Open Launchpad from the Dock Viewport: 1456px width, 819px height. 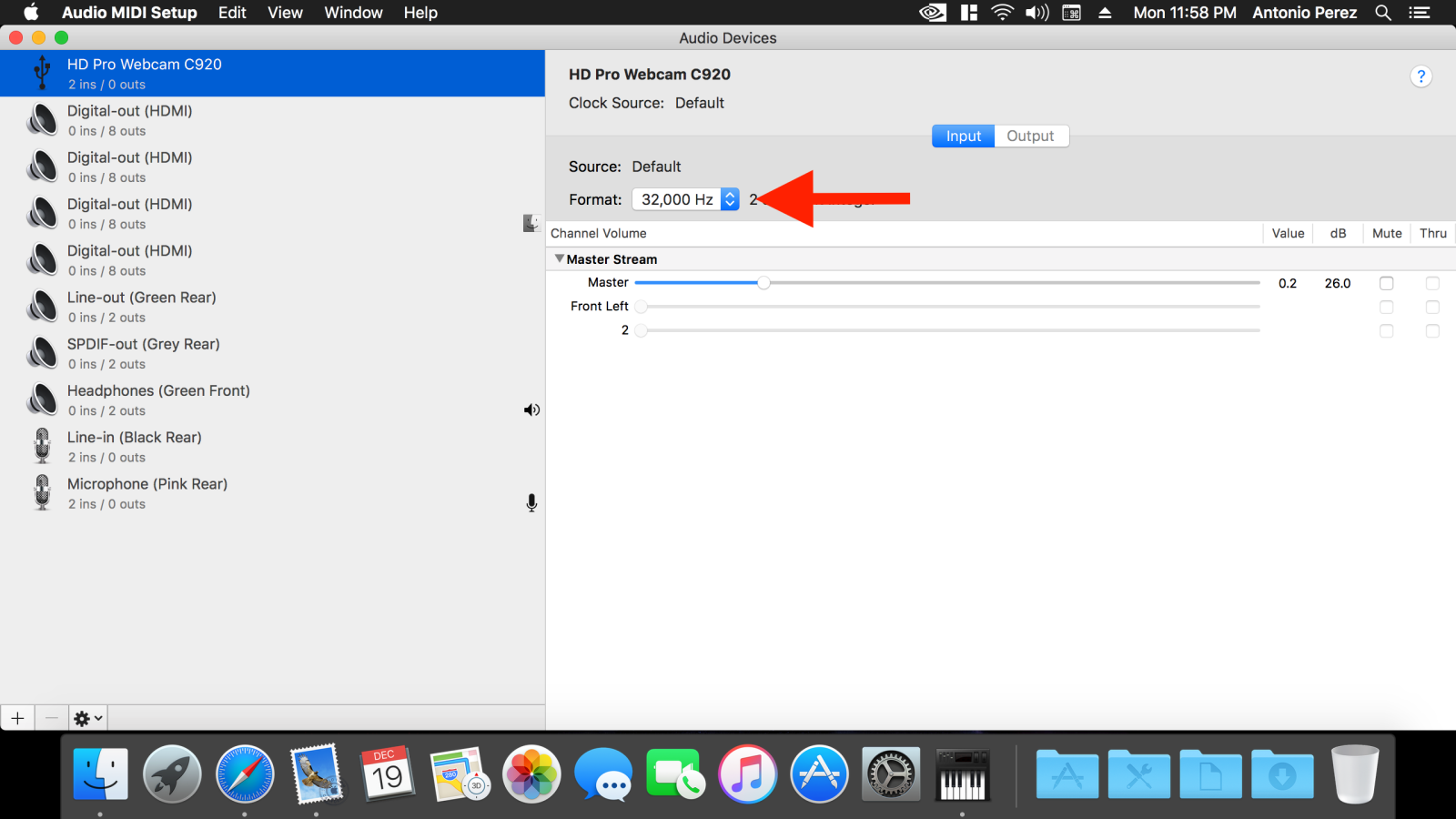pyautogui.click(x=172, y=773)
